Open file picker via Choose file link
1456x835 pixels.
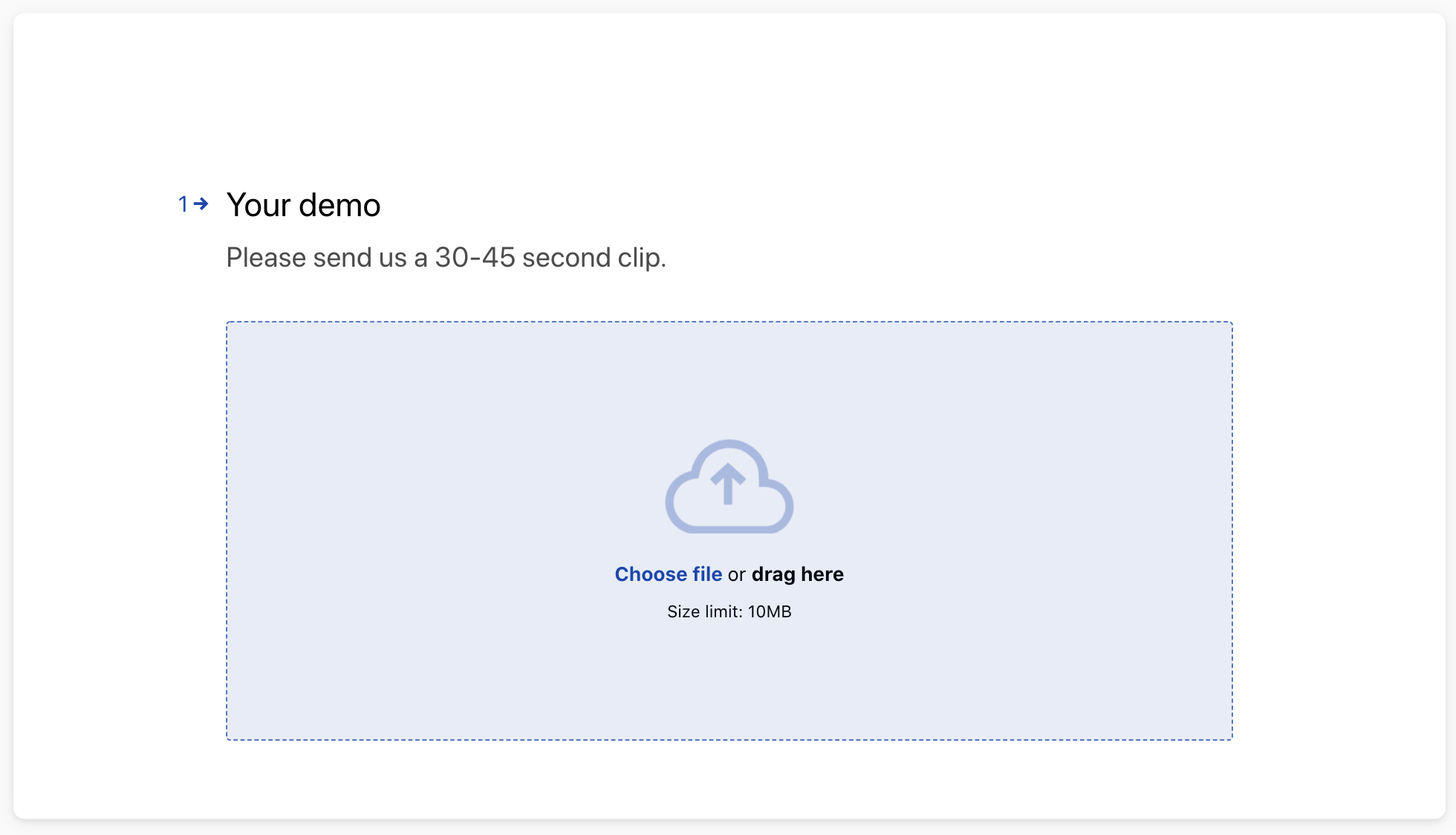click(x=669, y=574)
